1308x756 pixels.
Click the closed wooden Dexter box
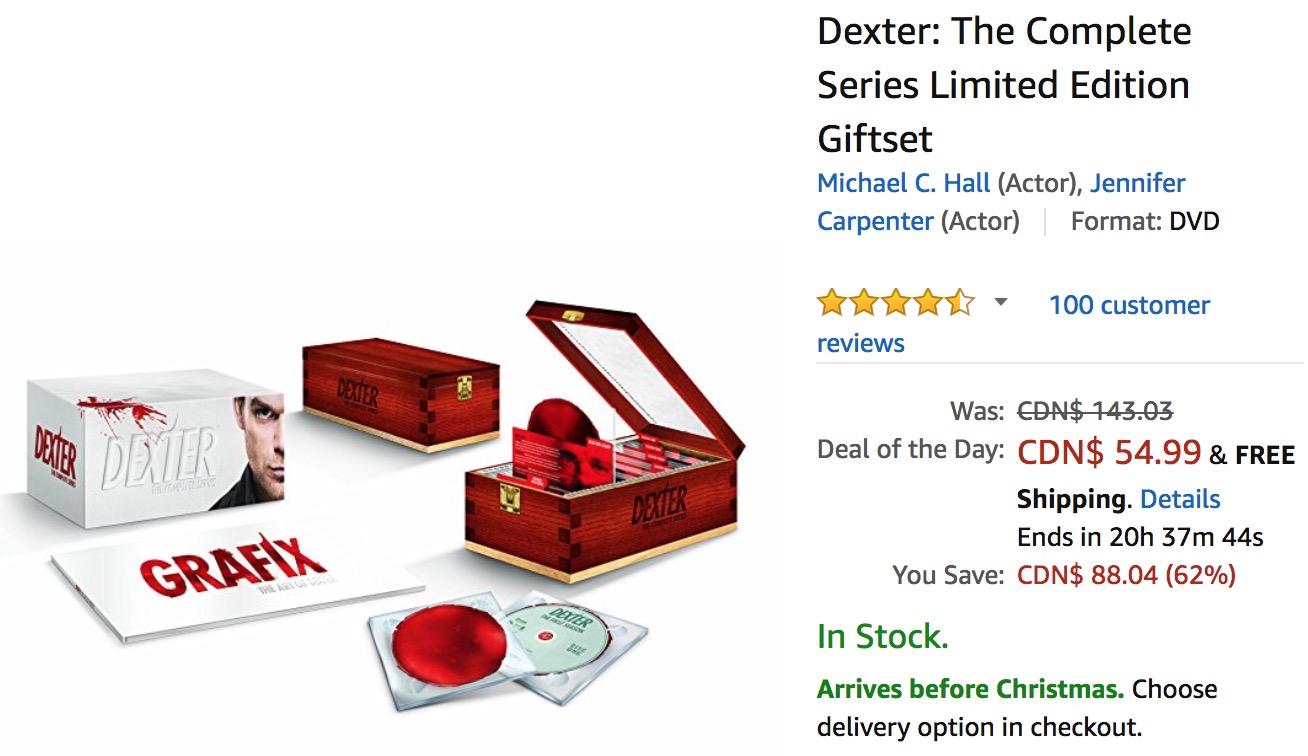tap(400, 395)
